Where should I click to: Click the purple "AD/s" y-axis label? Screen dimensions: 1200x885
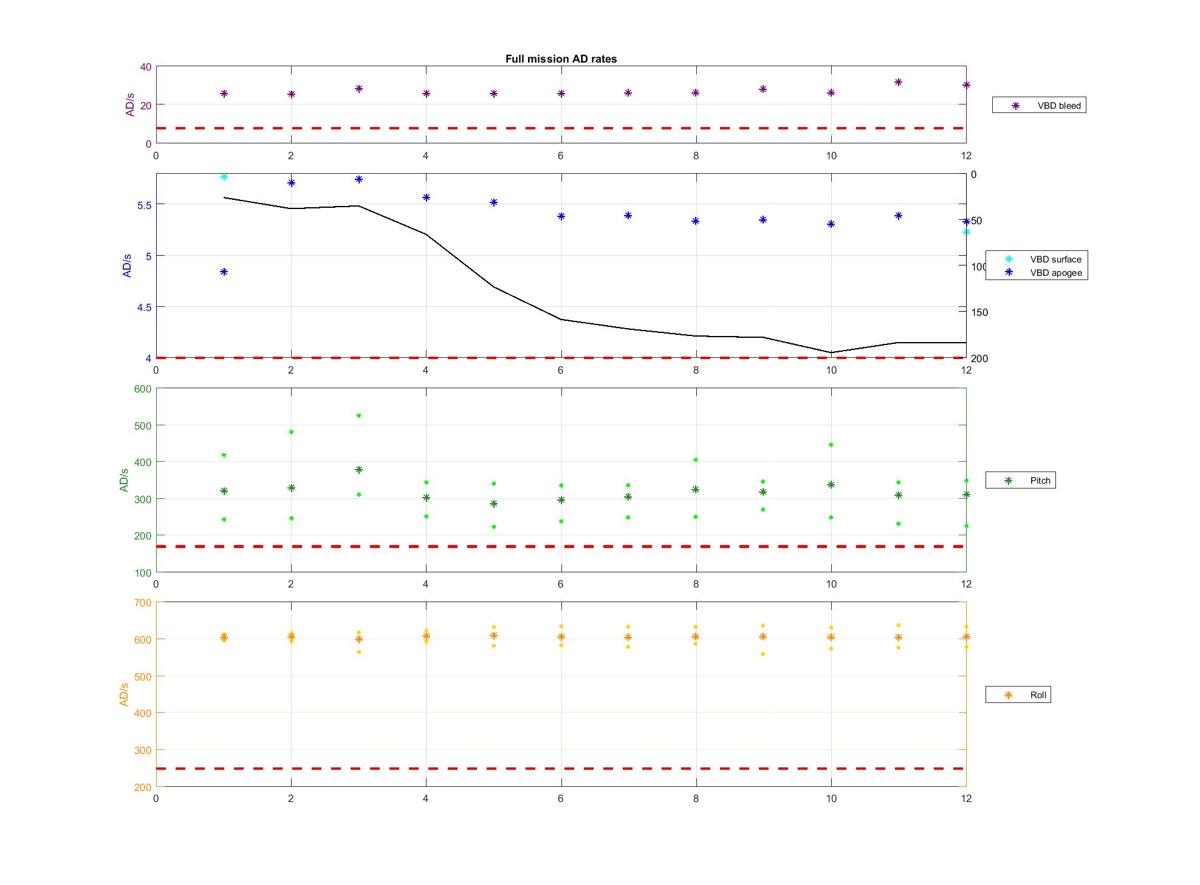point(130,105)
